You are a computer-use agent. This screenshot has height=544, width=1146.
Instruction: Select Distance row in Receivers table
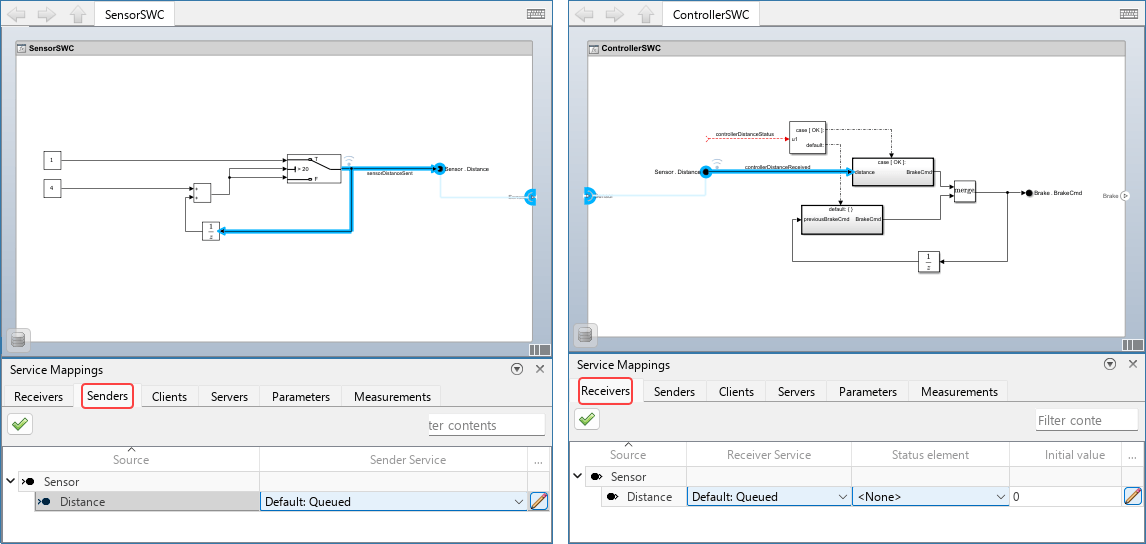click(x=643, y=496)
